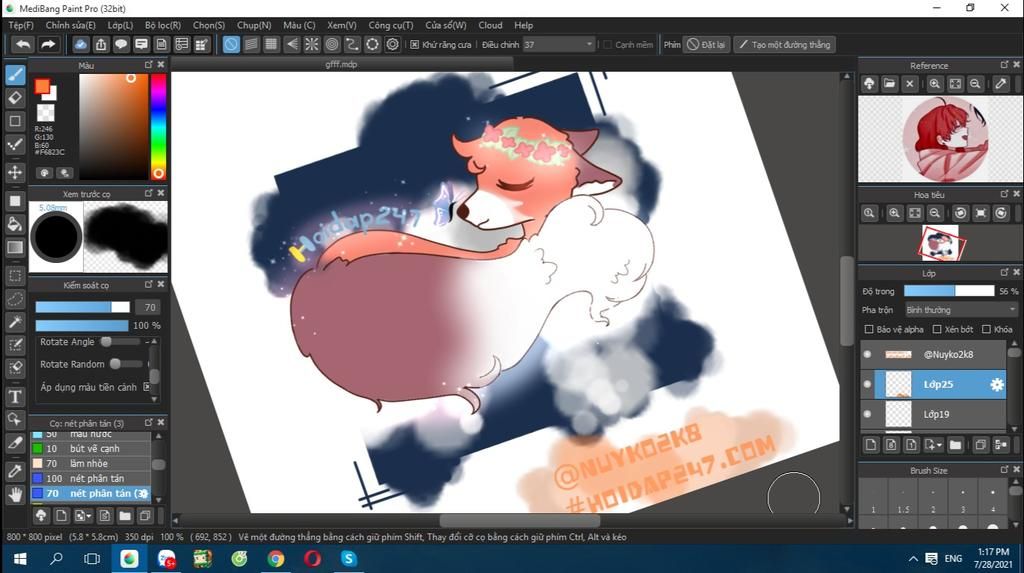Select the Eraser tool
This screenshot has width=1024, height=573.
[x=15, y=98]
